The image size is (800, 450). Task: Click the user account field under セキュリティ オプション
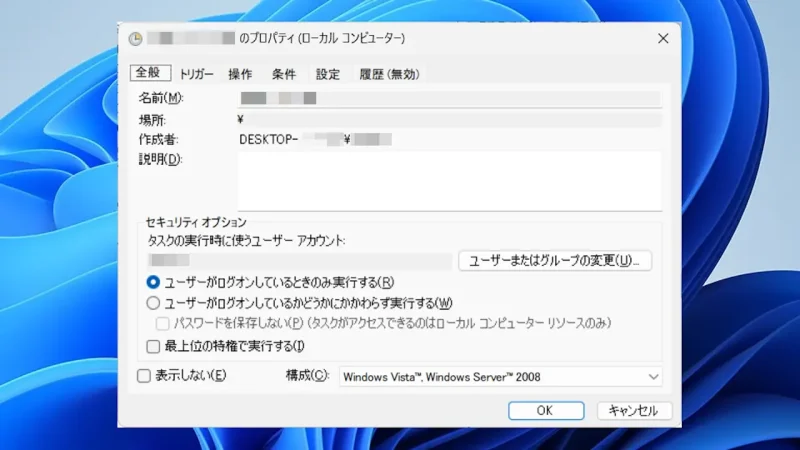pos(299,260)
